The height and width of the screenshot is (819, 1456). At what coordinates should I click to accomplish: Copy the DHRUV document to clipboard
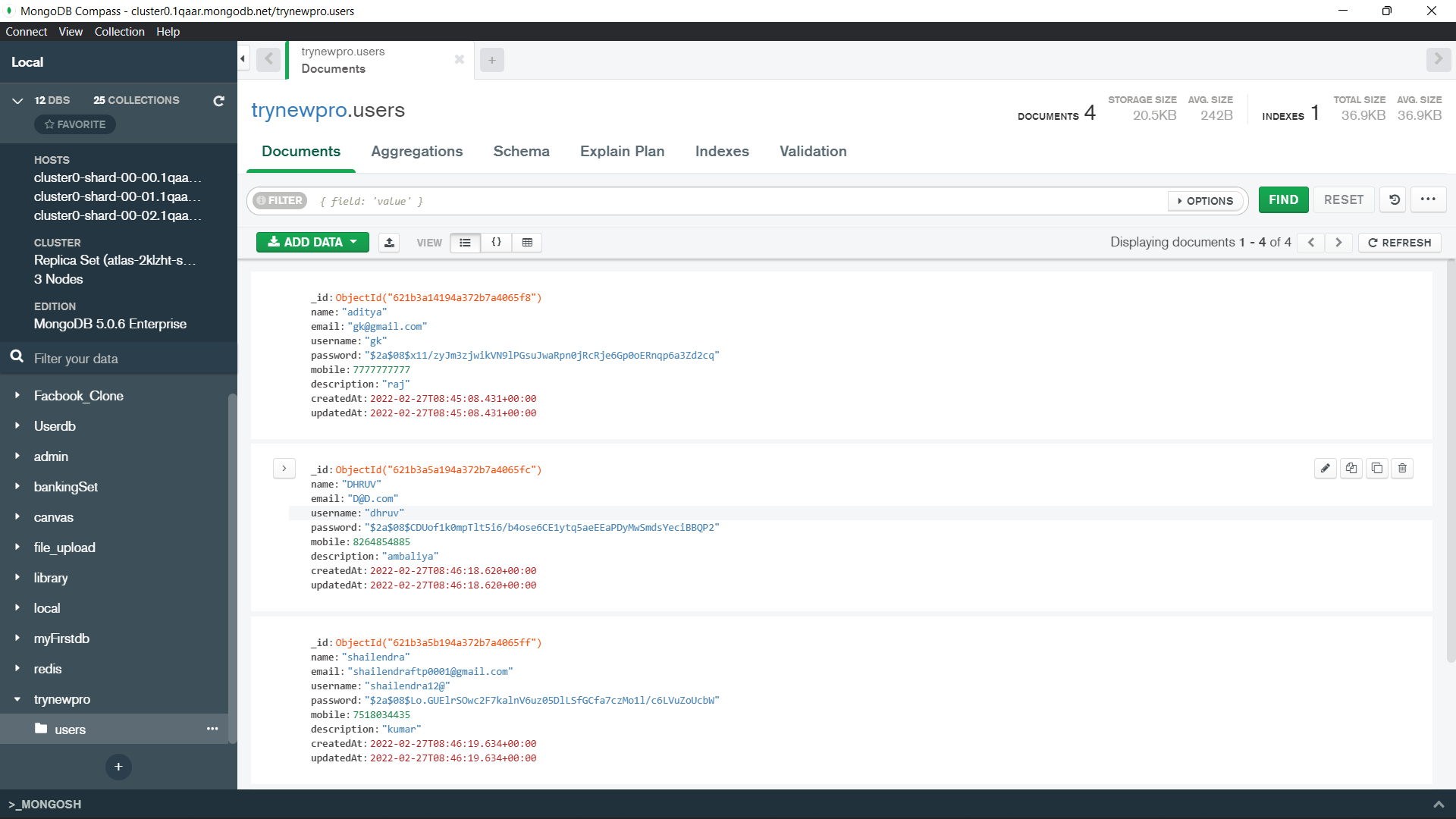click(1351, 468)
